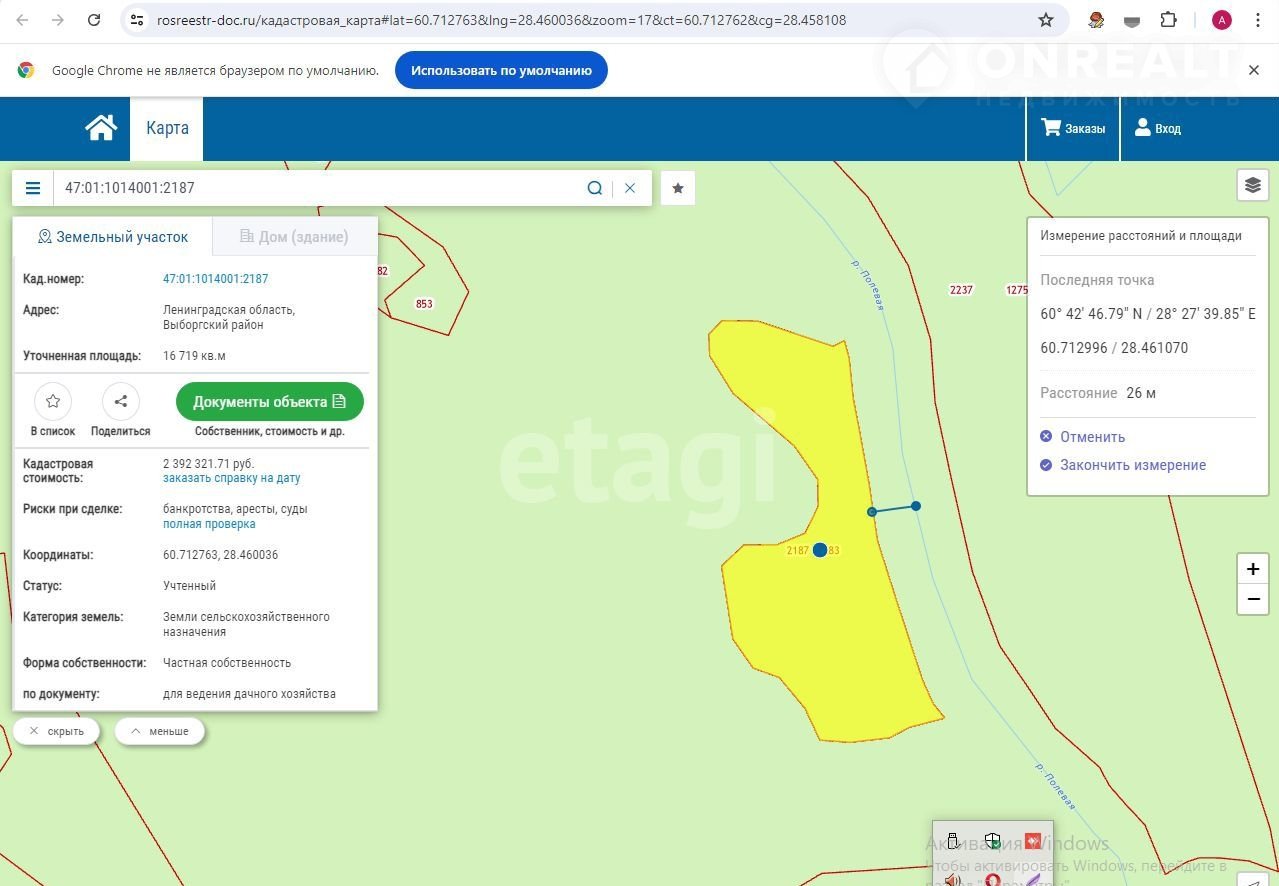Click the Закончить измерение option

coord(1132,465)
